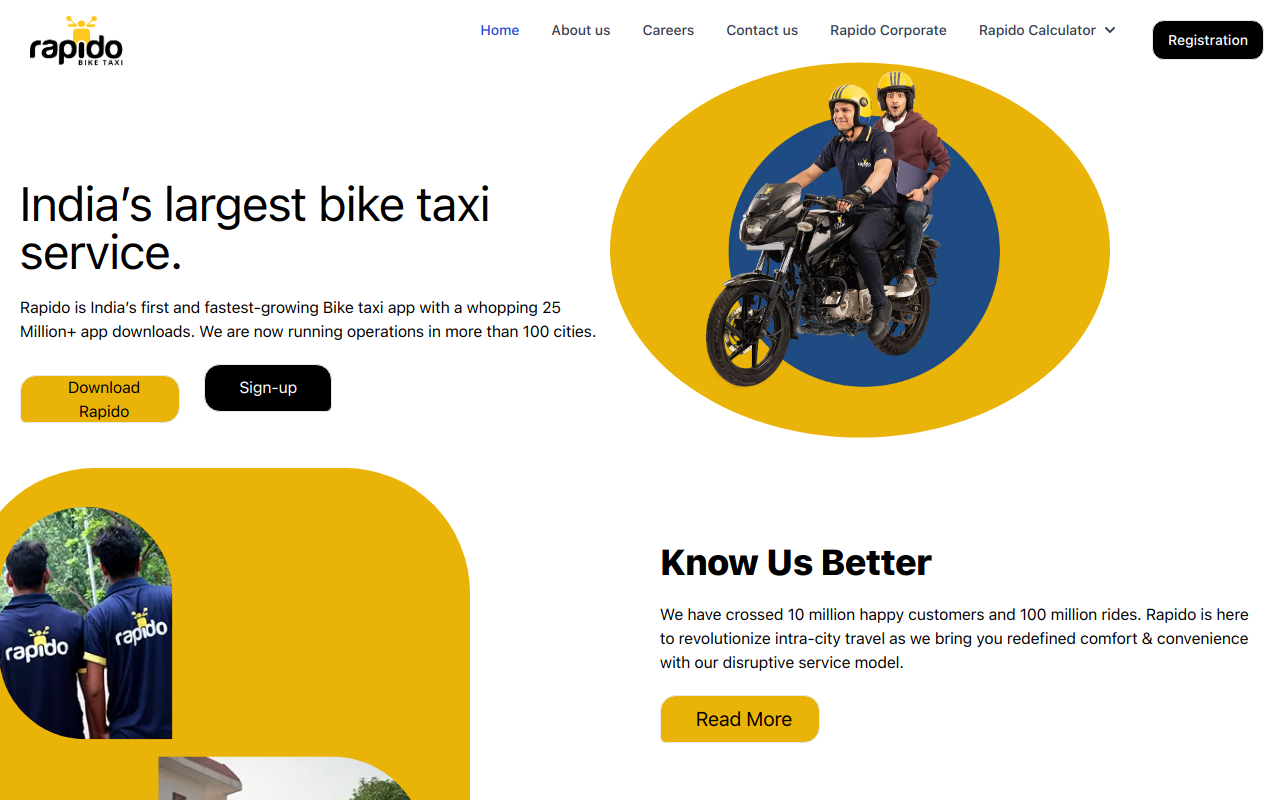Click the 25 Million+ downloads description text

[x=308, y=319]
